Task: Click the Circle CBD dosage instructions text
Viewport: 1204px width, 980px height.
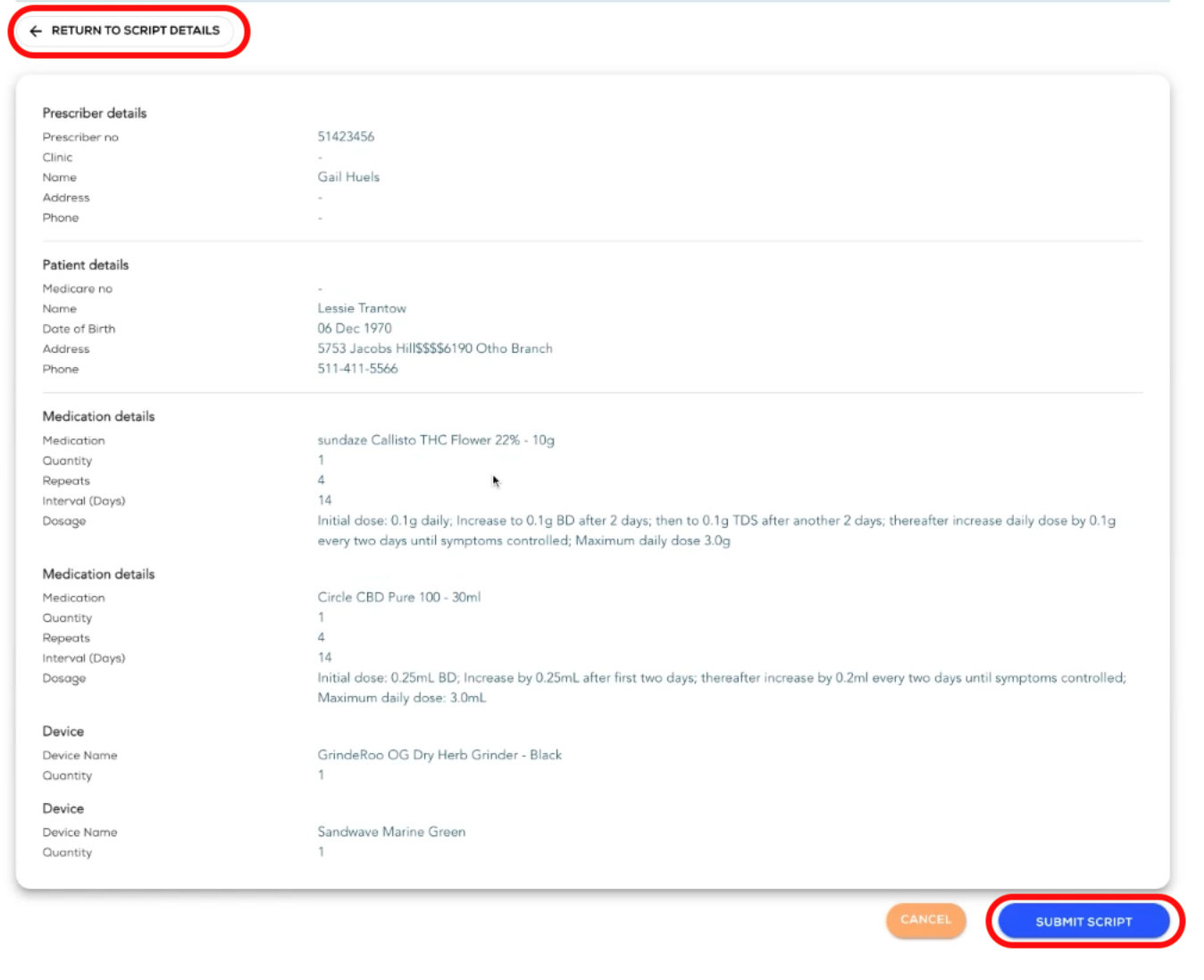Action: 722,688
